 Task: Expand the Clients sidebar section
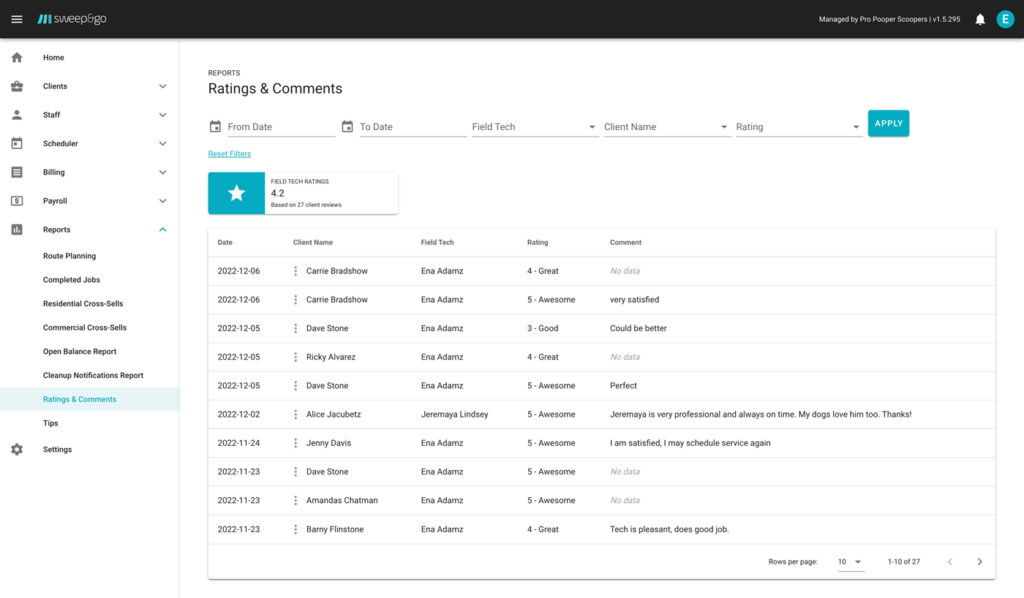[163, 87]
